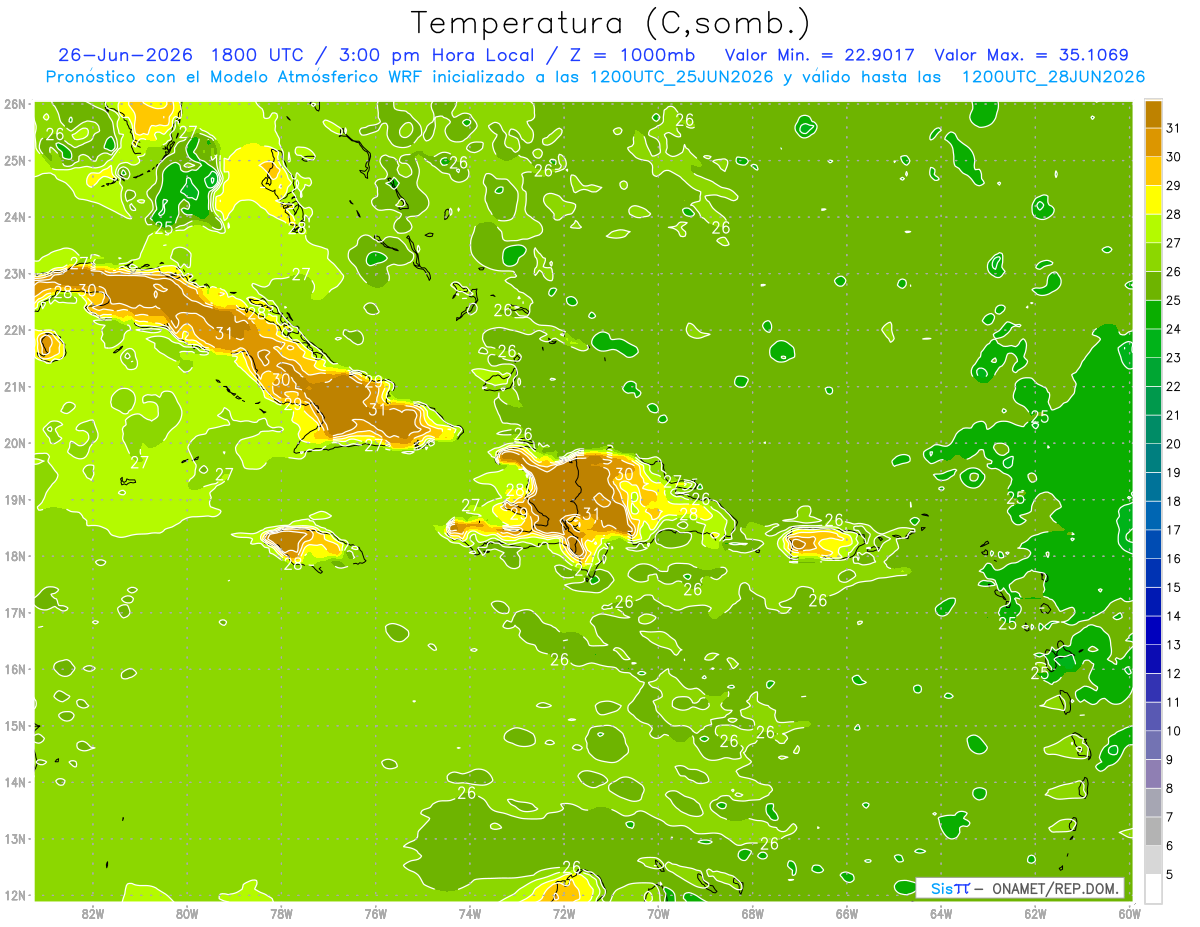
Task: Click longitude axis label 68W
Action: 752,913
